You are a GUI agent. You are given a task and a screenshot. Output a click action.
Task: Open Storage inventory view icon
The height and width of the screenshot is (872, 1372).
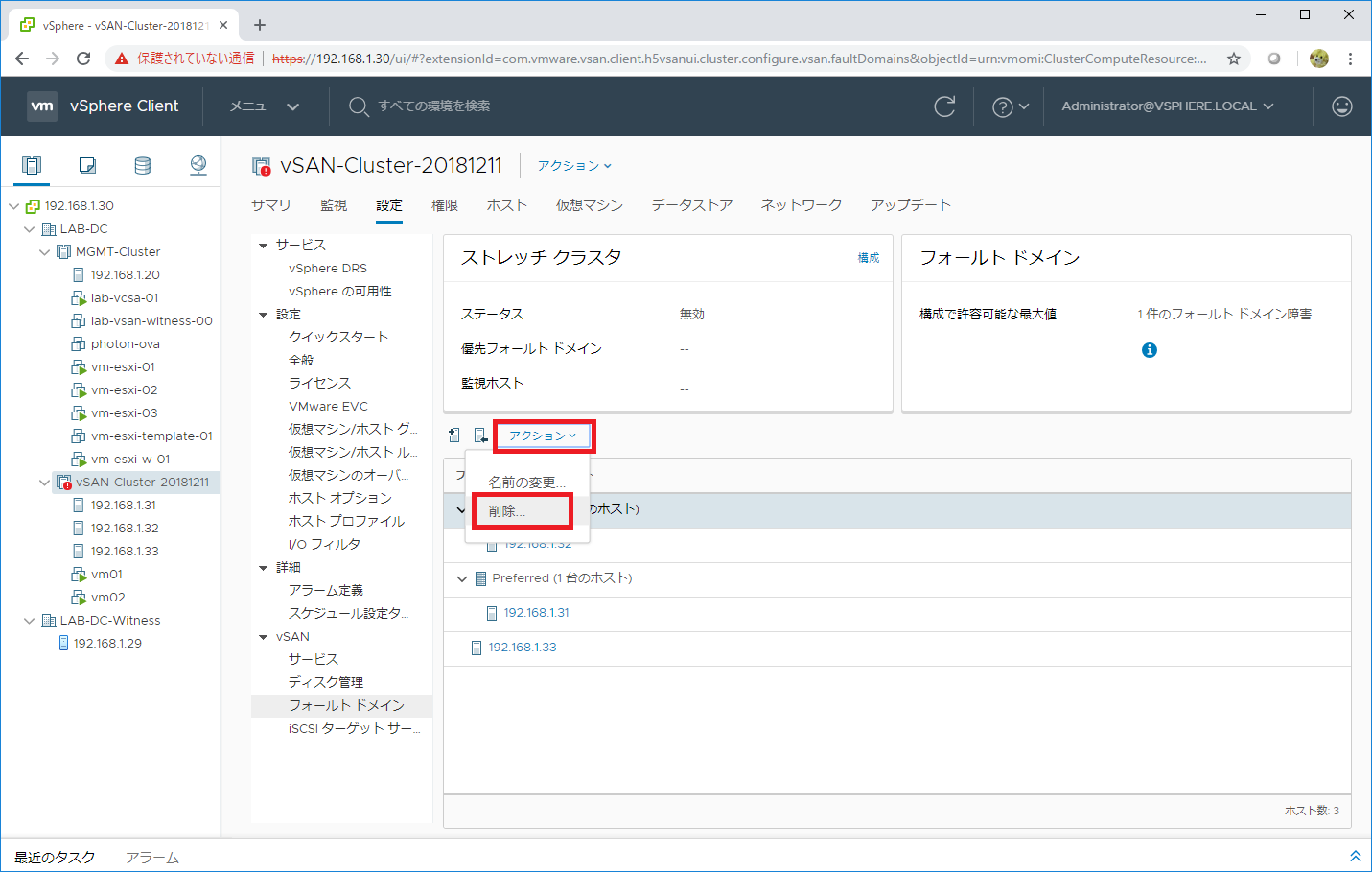click(143, 165)
